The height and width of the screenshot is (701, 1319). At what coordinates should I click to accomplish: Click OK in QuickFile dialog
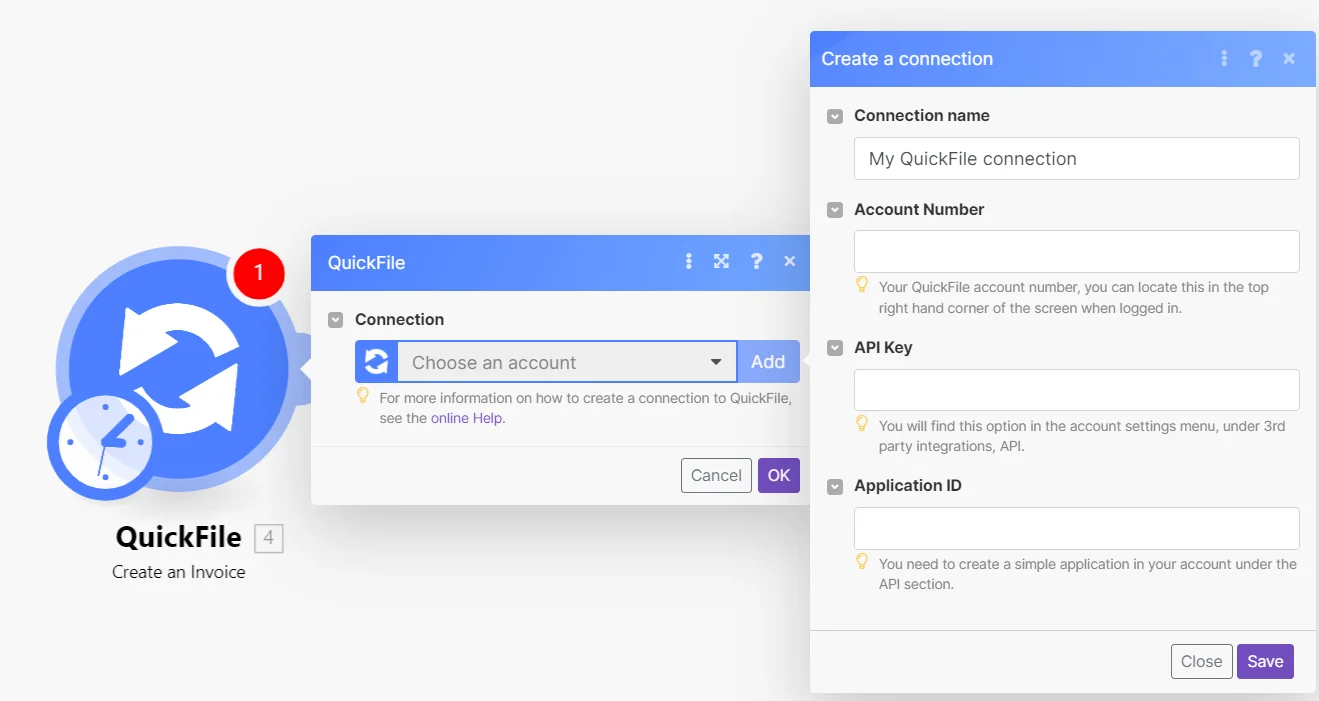779,475
